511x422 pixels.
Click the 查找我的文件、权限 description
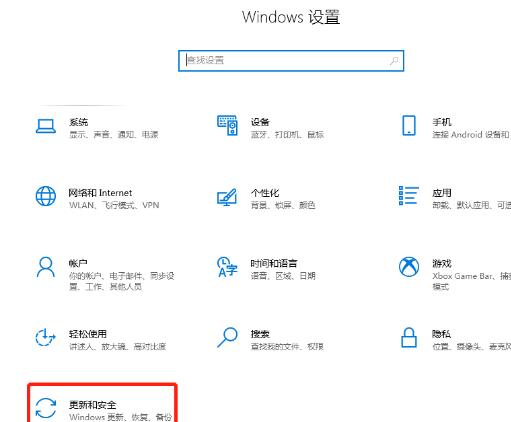[x=287, y=347]
